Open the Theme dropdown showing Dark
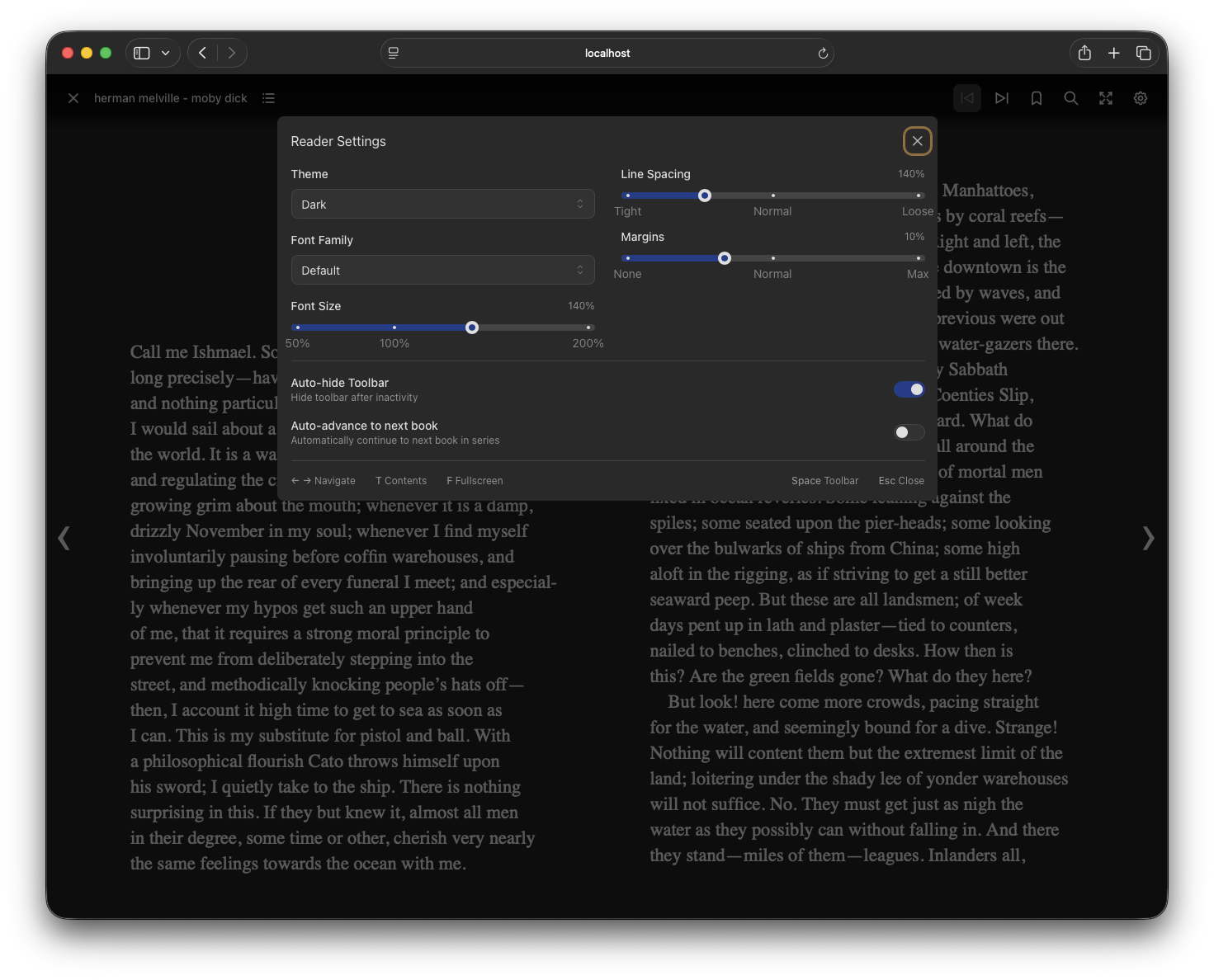The image size is (1214, 980). point(442,204)
